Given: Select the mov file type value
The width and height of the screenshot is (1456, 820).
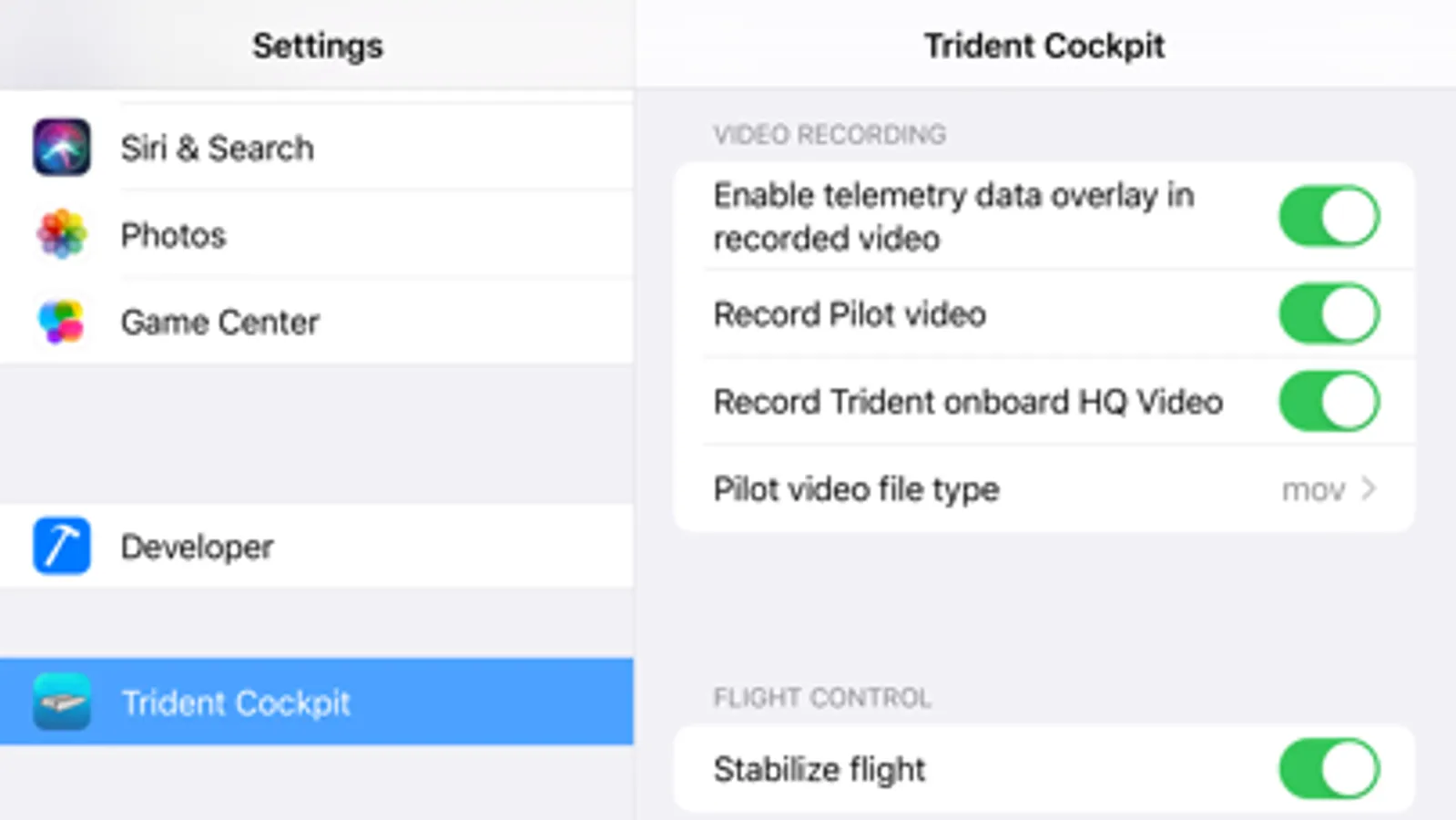Looking at the screenshot, I should tap(1312, 490).
